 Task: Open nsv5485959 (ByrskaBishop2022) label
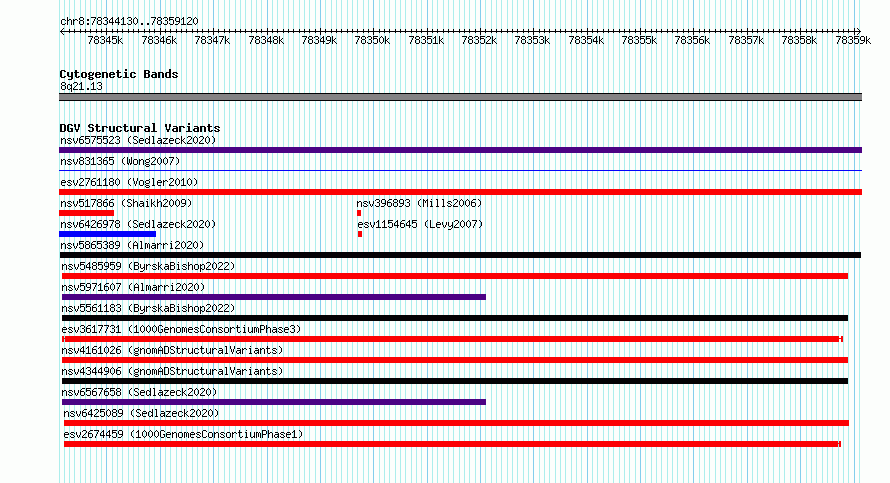point(148,266)
